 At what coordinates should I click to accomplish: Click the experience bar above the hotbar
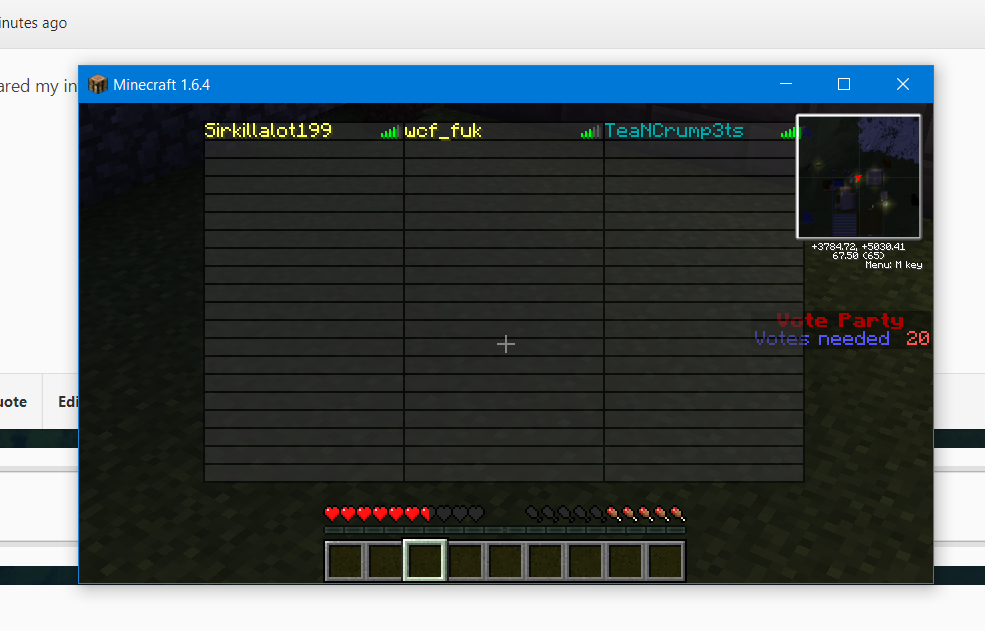[x=505, y=530]
